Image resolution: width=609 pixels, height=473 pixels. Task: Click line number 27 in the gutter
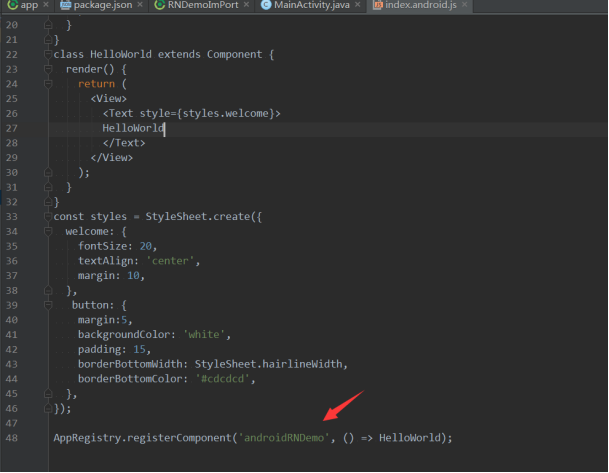(x=12, y=128)
